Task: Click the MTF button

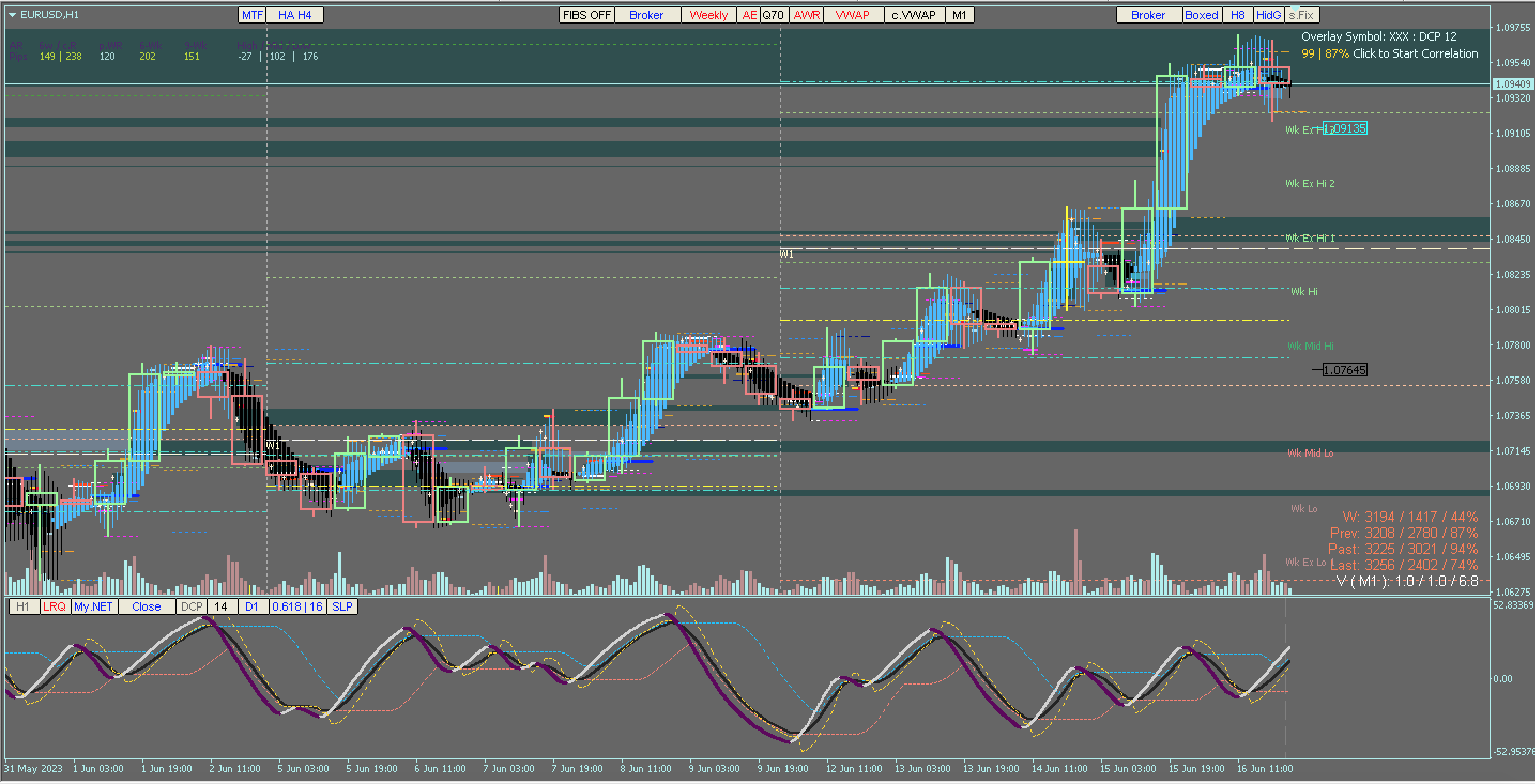Action: click(x=252, y=15)
